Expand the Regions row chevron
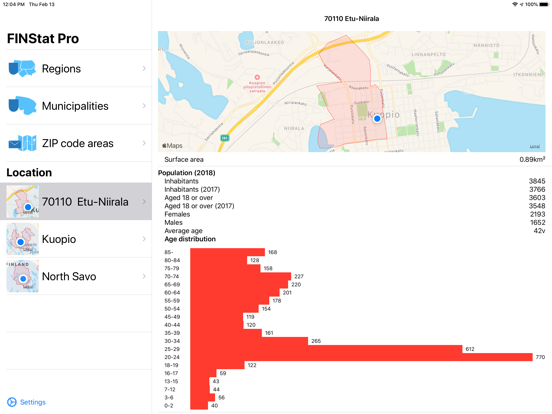This screenshot has width=552, height=414. coord(144,68)
